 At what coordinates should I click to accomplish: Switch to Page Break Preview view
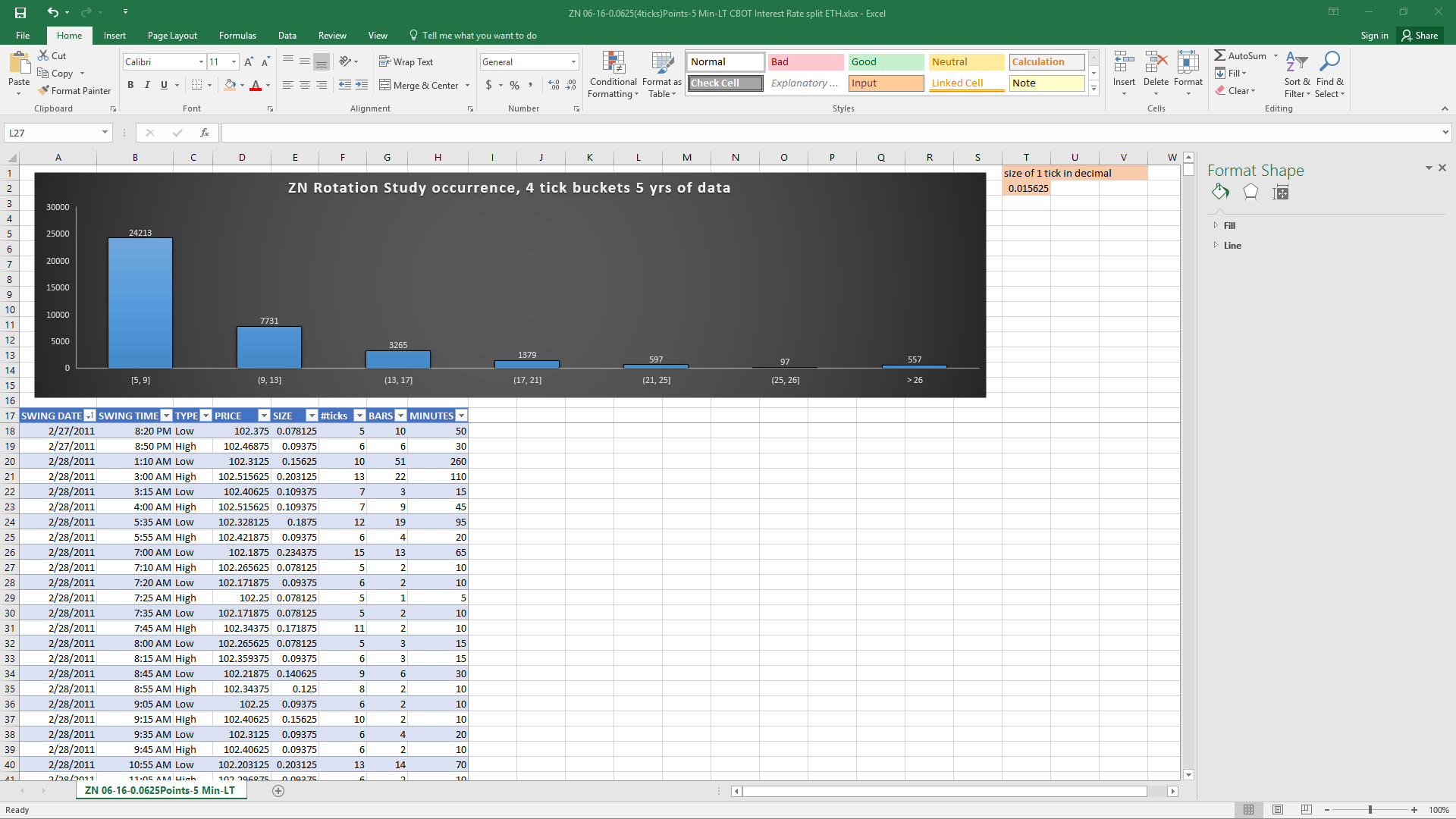pyautogui.click(x=1306, y=810)
